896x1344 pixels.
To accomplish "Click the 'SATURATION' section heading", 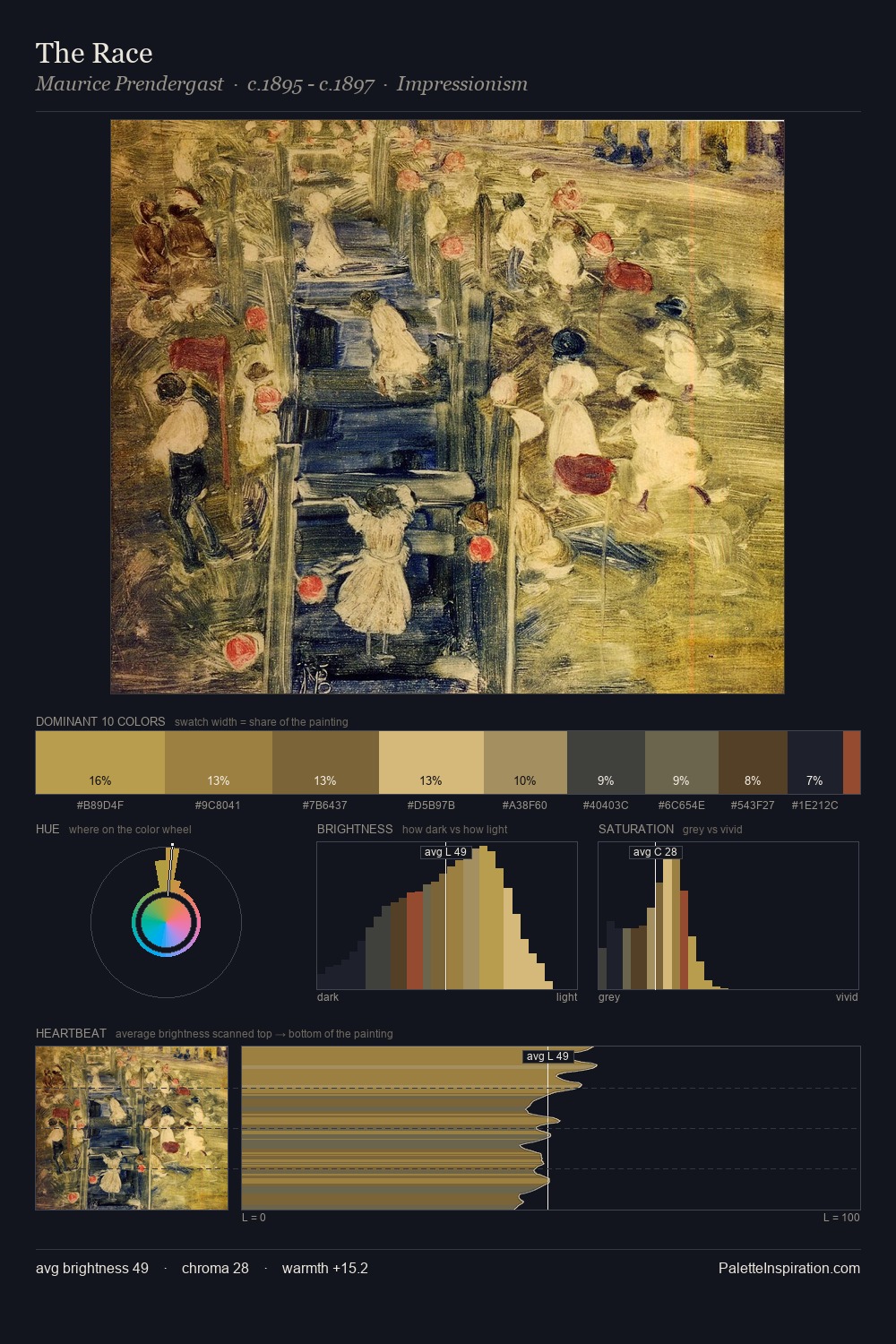I will coord(636,829).
